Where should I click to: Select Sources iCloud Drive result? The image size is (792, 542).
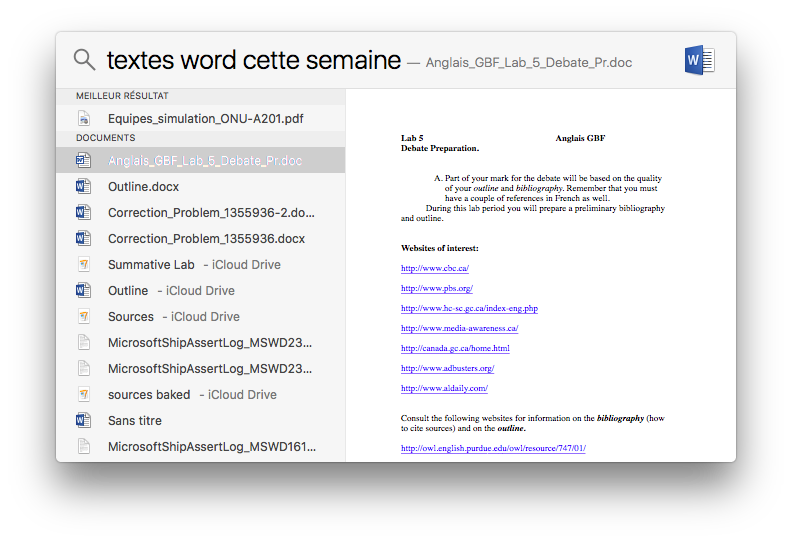(x=201, y=316)
